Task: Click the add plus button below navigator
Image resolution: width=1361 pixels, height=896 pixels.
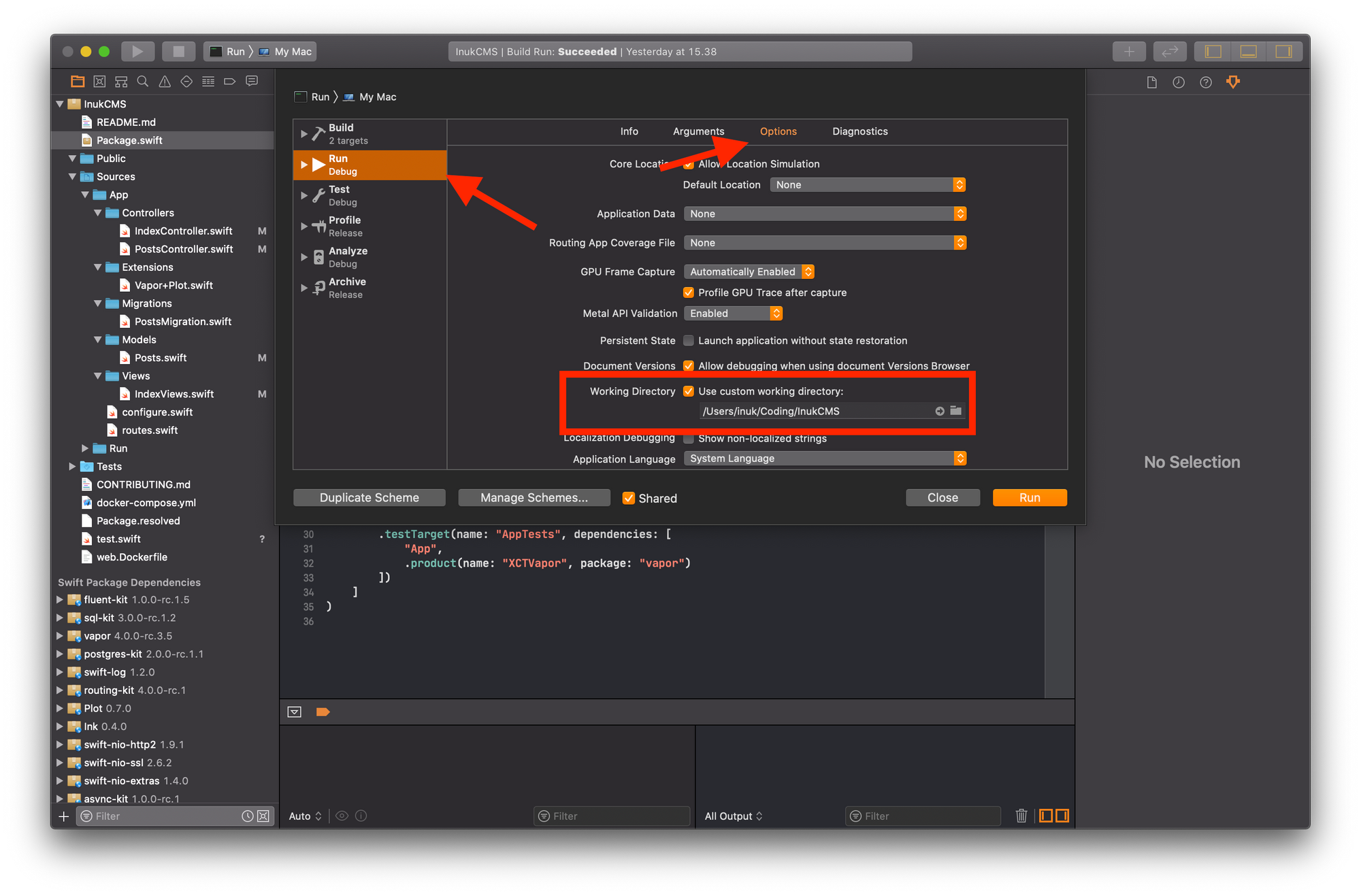Action: (x=64, y=816)
